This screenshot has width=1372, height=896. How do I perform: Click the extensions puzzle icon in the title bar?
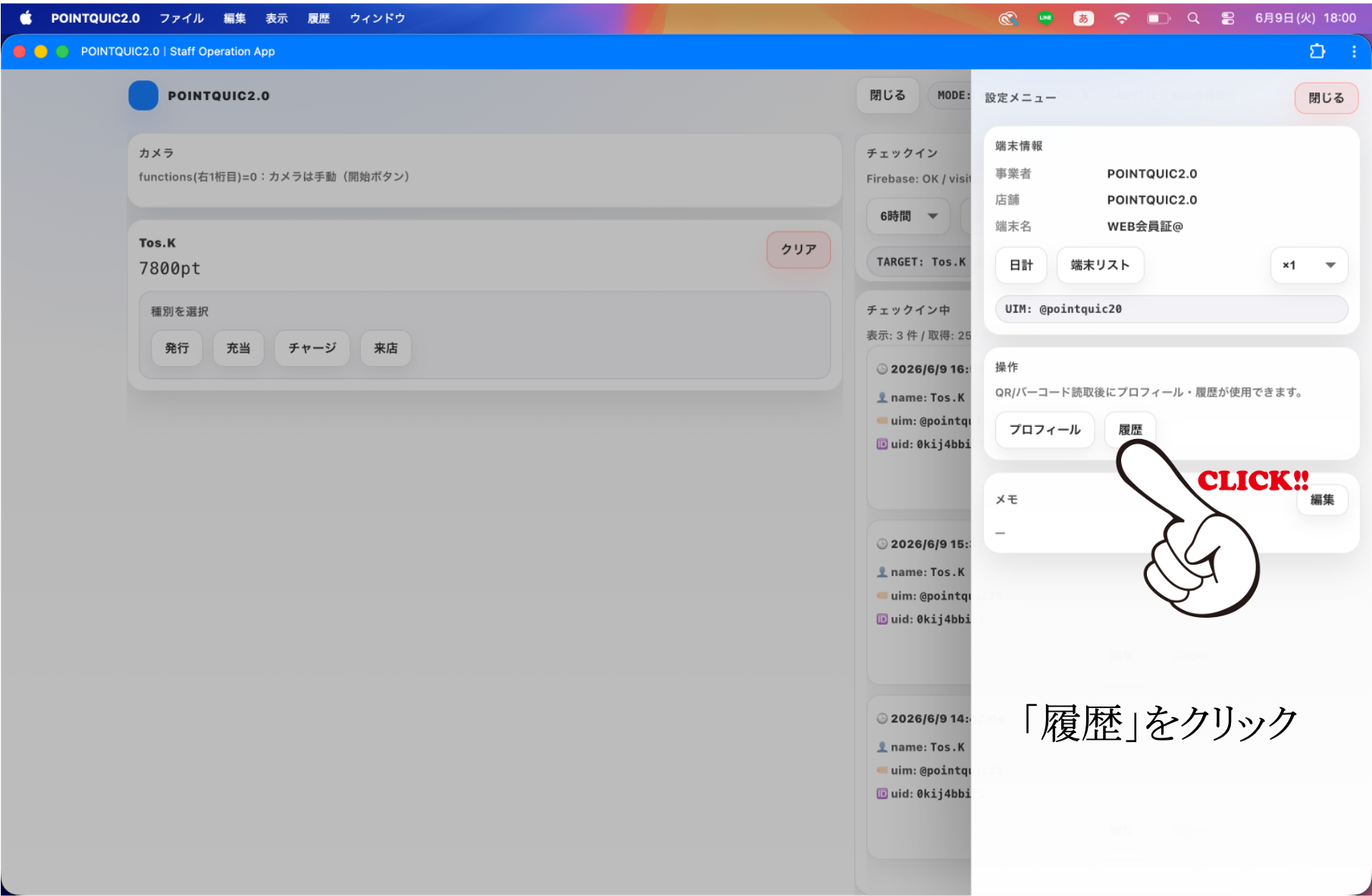tap(1317, 51)
